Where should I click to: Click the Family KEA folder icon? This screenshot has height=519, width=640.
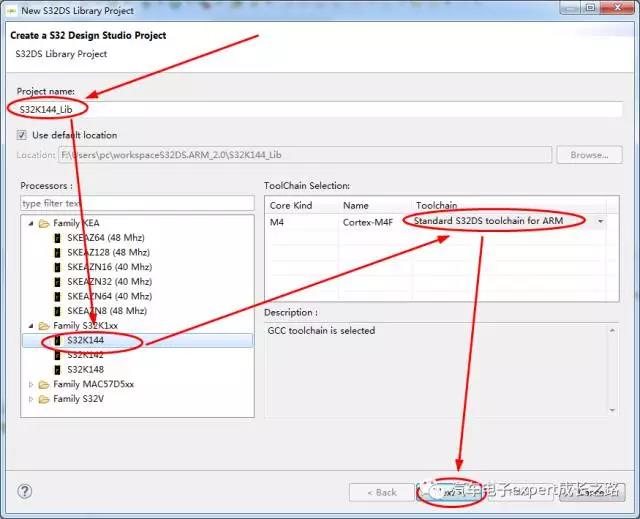pyautogui.click(x=44, y=224)
